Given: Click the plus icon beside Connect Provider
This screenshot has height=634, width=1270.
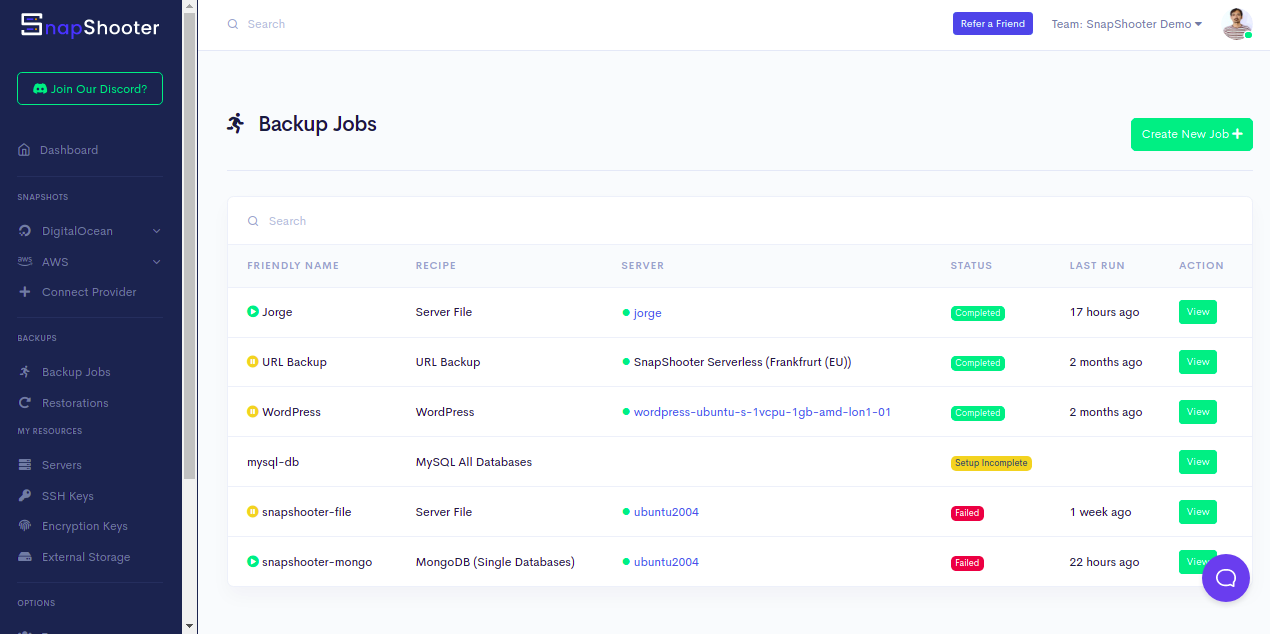Looking at the screenshot, I should click(24, 292).
